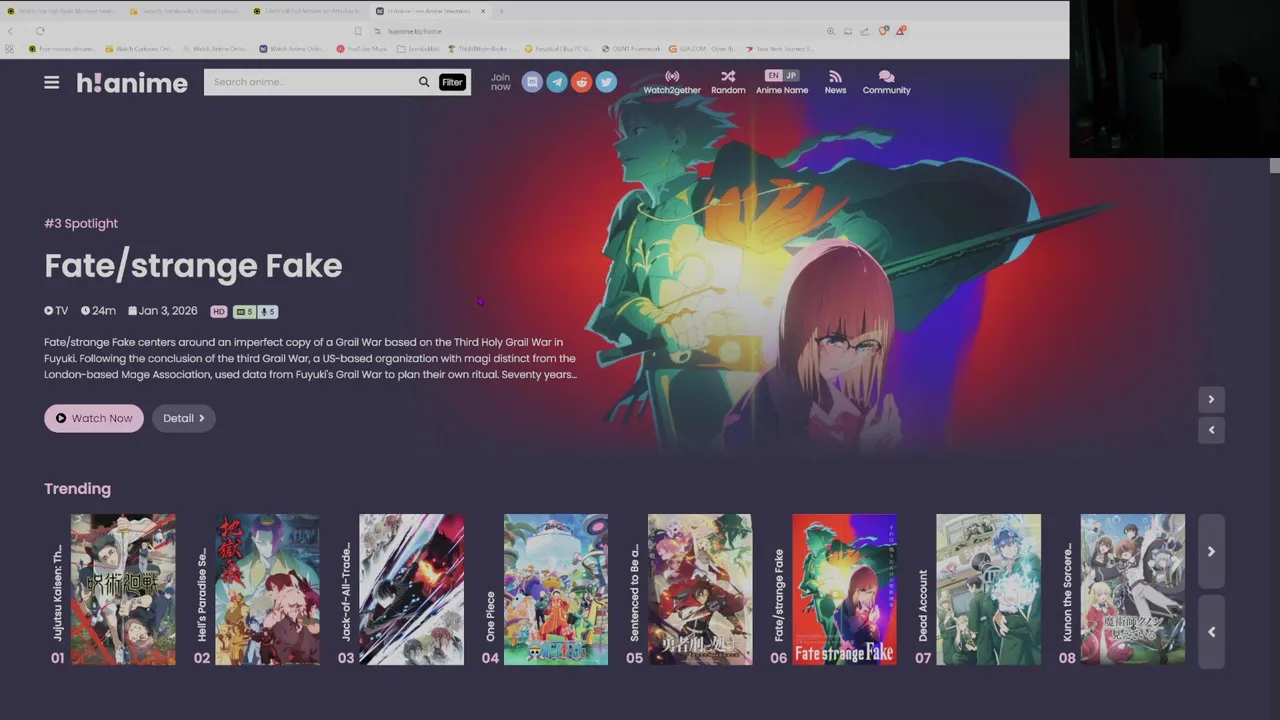Image resolution: width=1280 pixels, height=720 pixels.
Task: Reload the page with refresh icon
Action: click(x=40, y=31)
